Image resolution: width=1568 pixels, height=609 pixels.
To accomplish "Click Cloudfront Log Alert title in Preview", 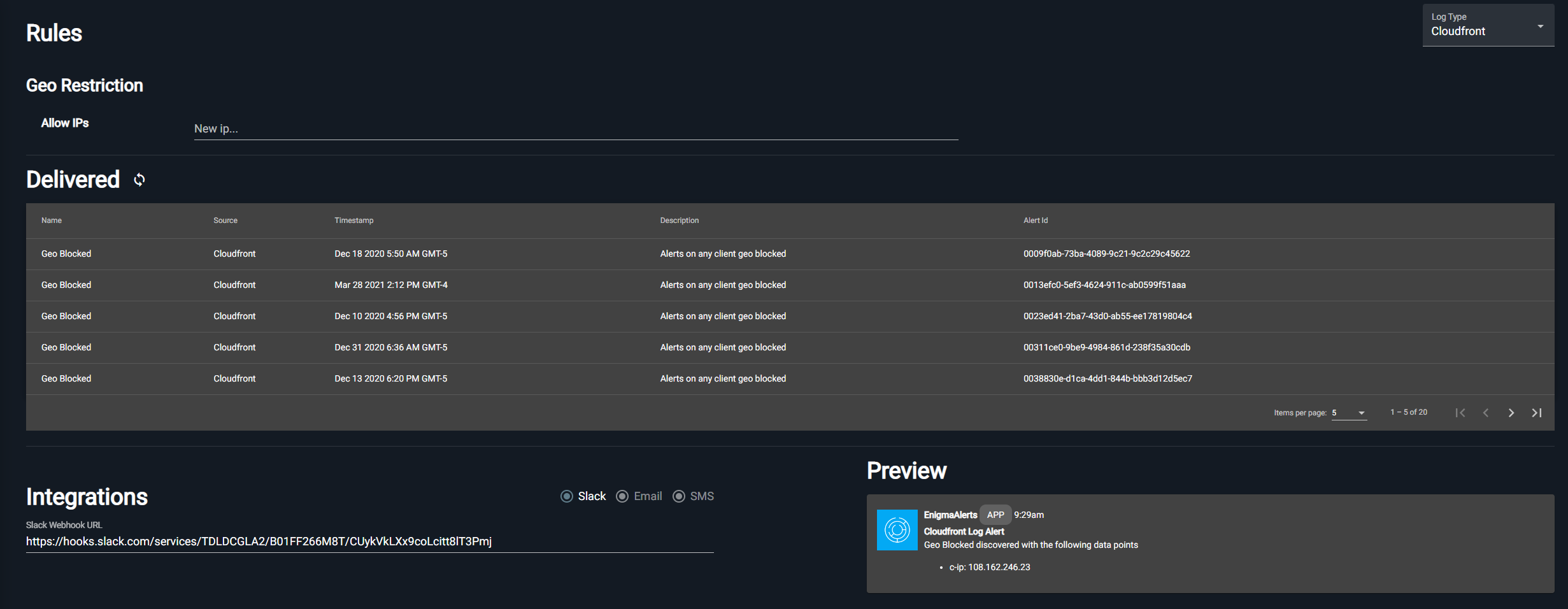I will click(x=964, y=531).
